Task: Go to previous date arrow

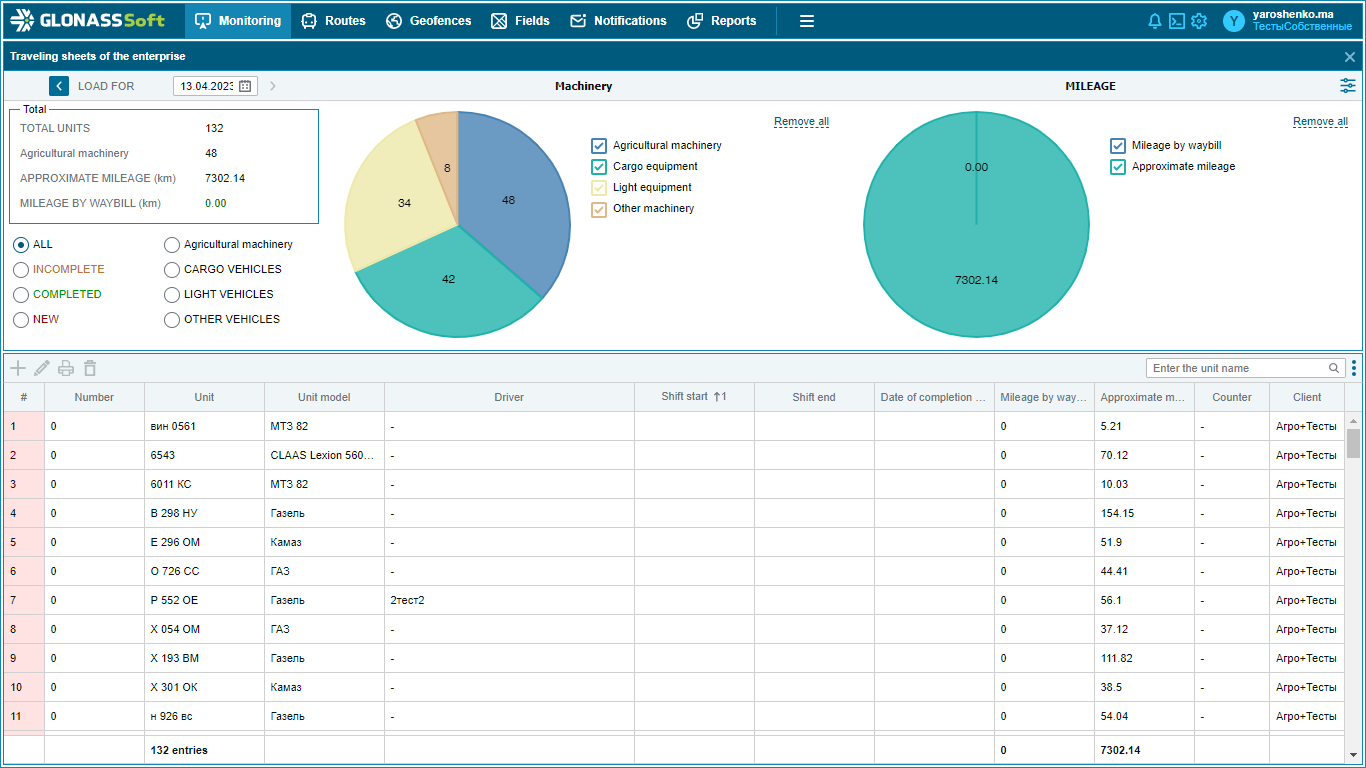Action: [x=59, y=86]
